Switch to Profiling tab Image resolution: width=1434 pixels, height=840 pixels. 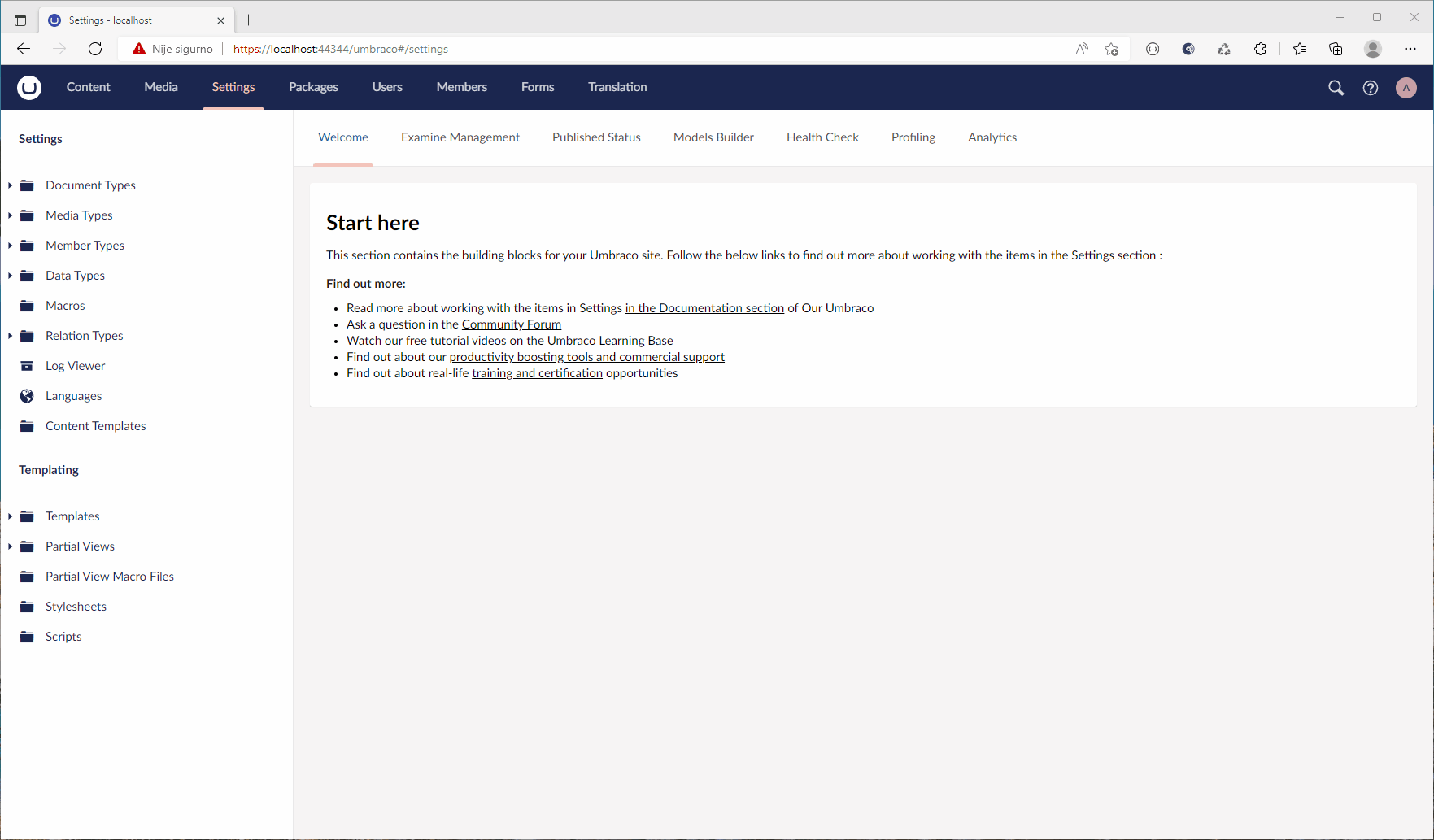tap(913, 137)
